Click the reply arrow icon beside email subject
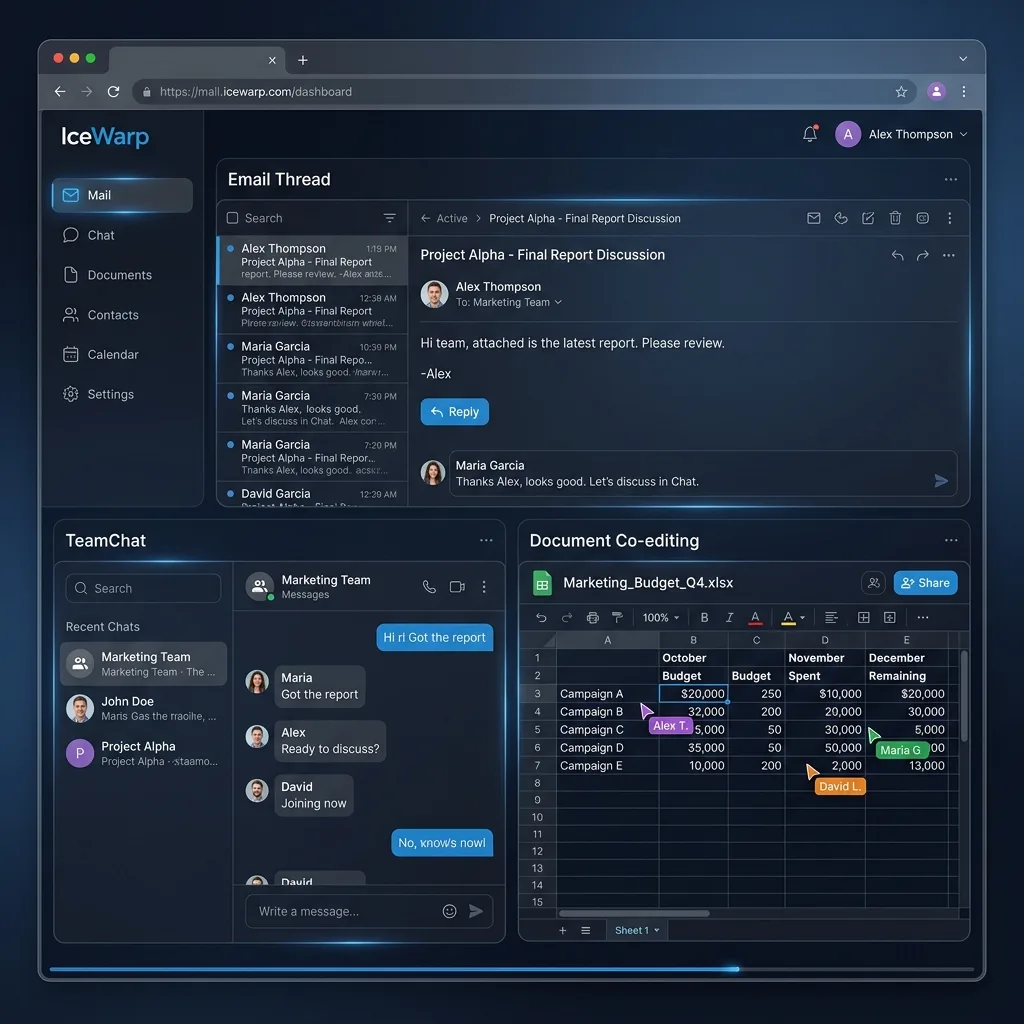1024x1024 pixels. tap(897, 255)
